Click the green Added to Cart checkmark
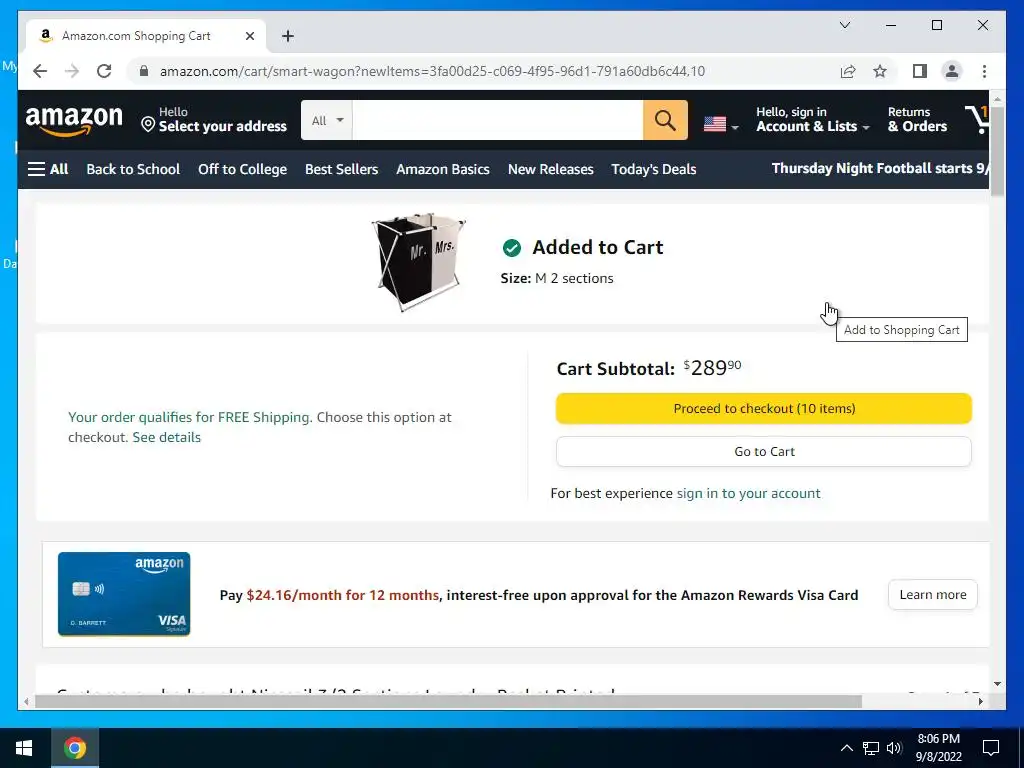Image resolution: width=1024 pixels, height=768 pixels. [x=512, y=248]
